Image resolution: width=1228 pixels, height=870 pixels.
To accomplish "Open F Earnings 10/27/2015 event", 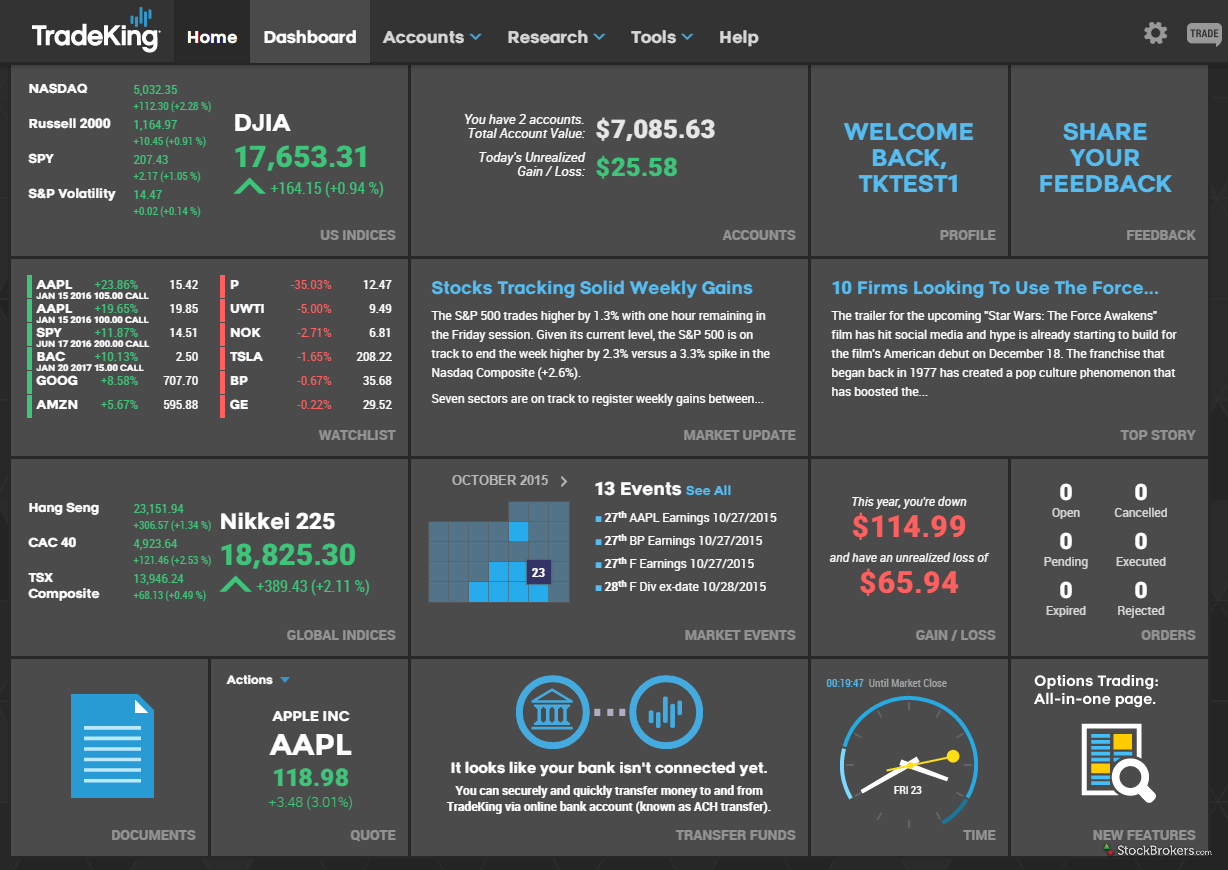I will coord(675,564).
